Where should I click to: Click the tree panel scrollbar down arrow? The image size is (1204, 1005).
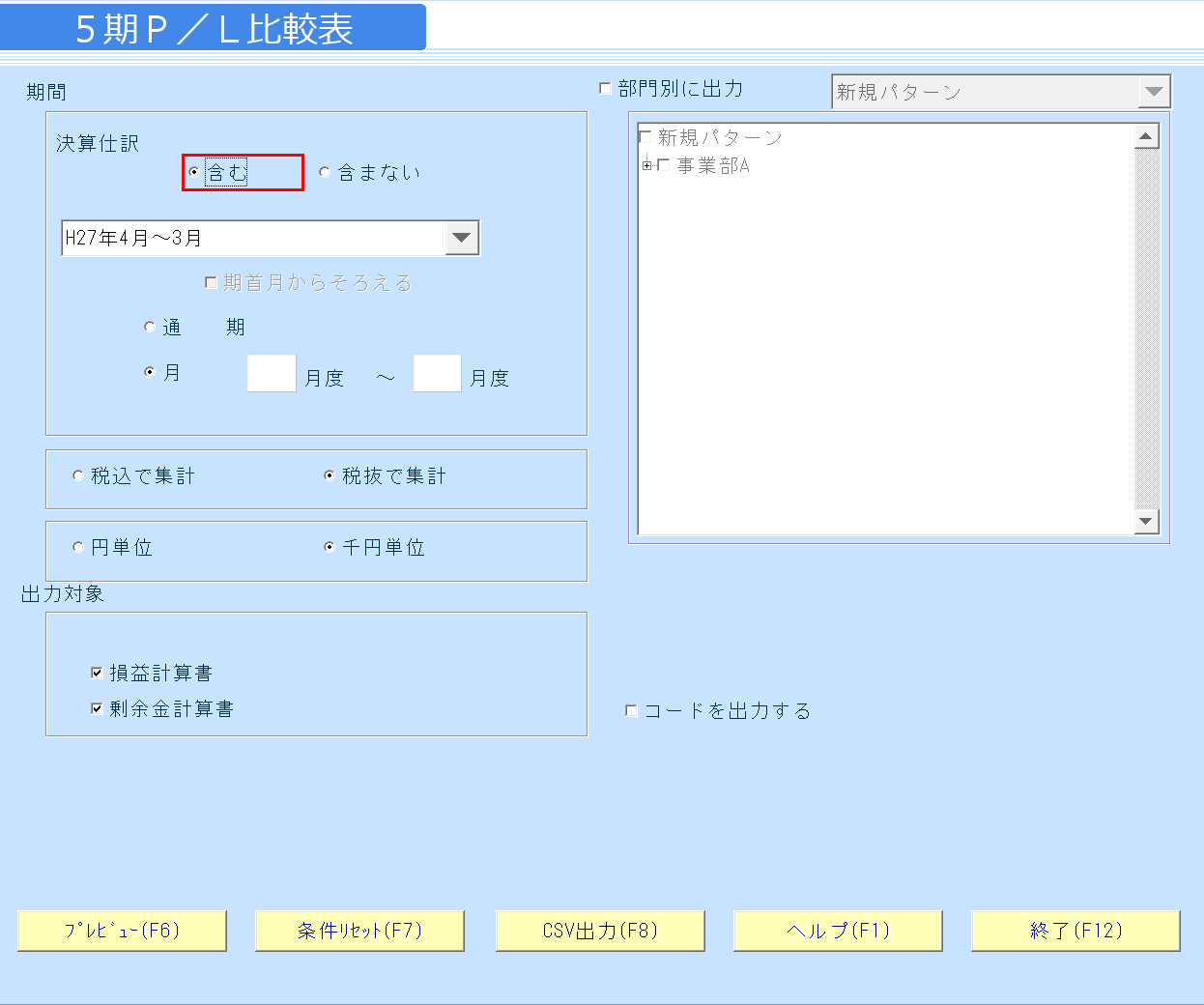click(x=1148, y=522)
